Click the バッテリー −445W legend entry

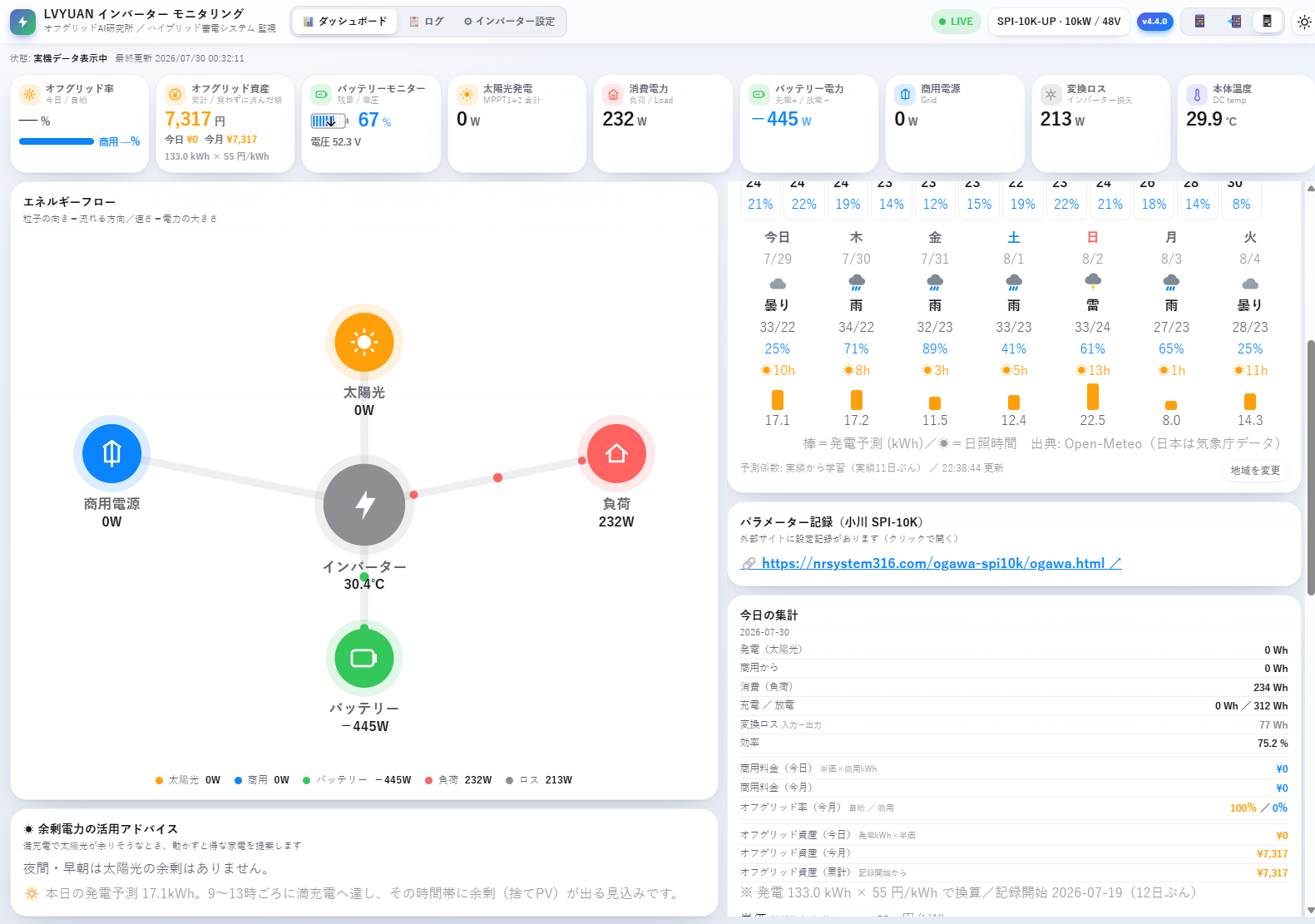coord(357,780)
